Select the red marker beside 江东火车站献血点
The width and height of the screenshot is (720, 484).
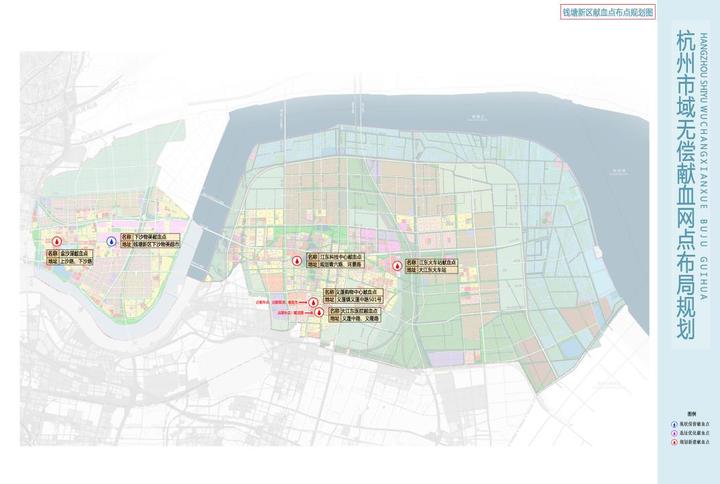tap(397, 265)
